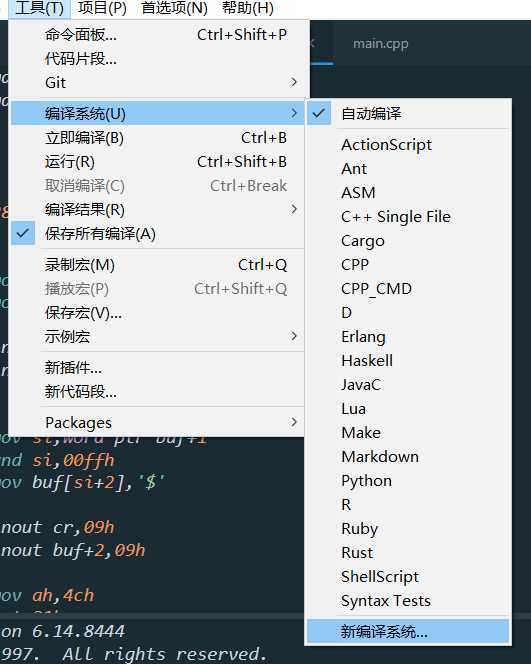Expand the Packages submenu

click(158, 423)
